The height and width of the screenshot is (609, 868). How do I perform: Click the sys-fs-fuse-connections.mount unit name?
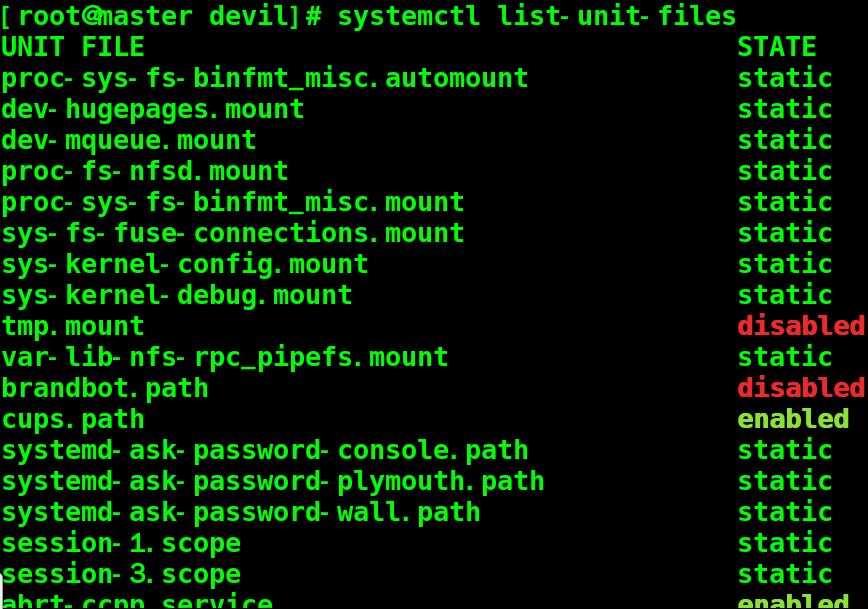point(233,233)
